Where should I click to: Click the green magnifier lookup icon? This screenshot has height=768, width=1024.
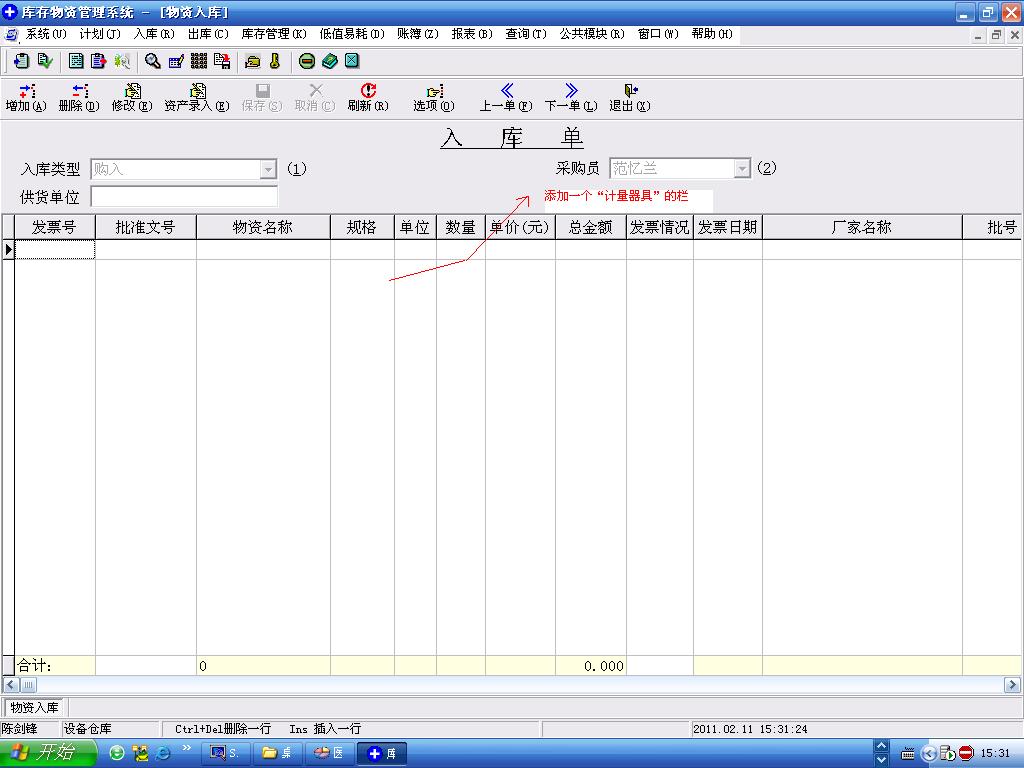122,61
